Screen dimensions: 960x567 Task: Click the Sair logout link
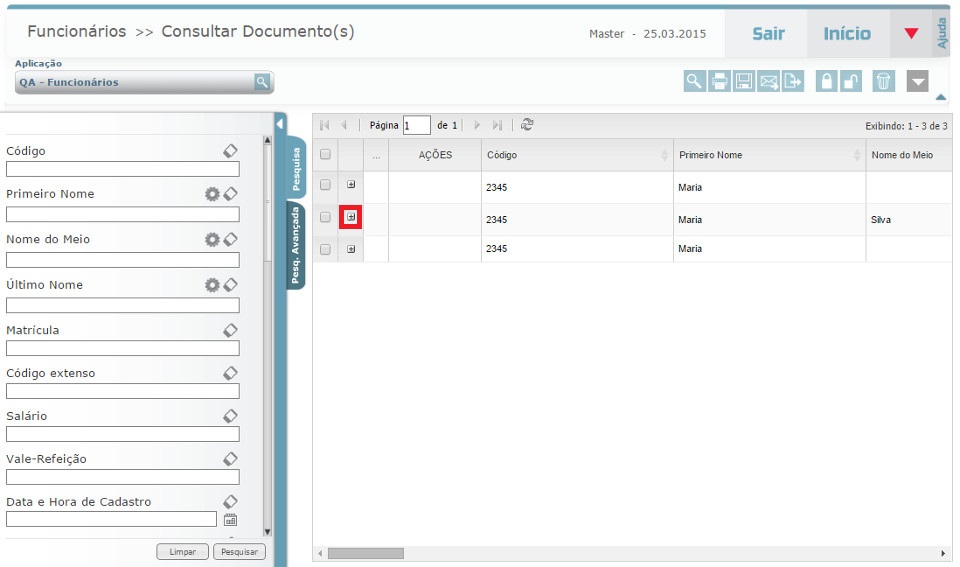(768, 34)
